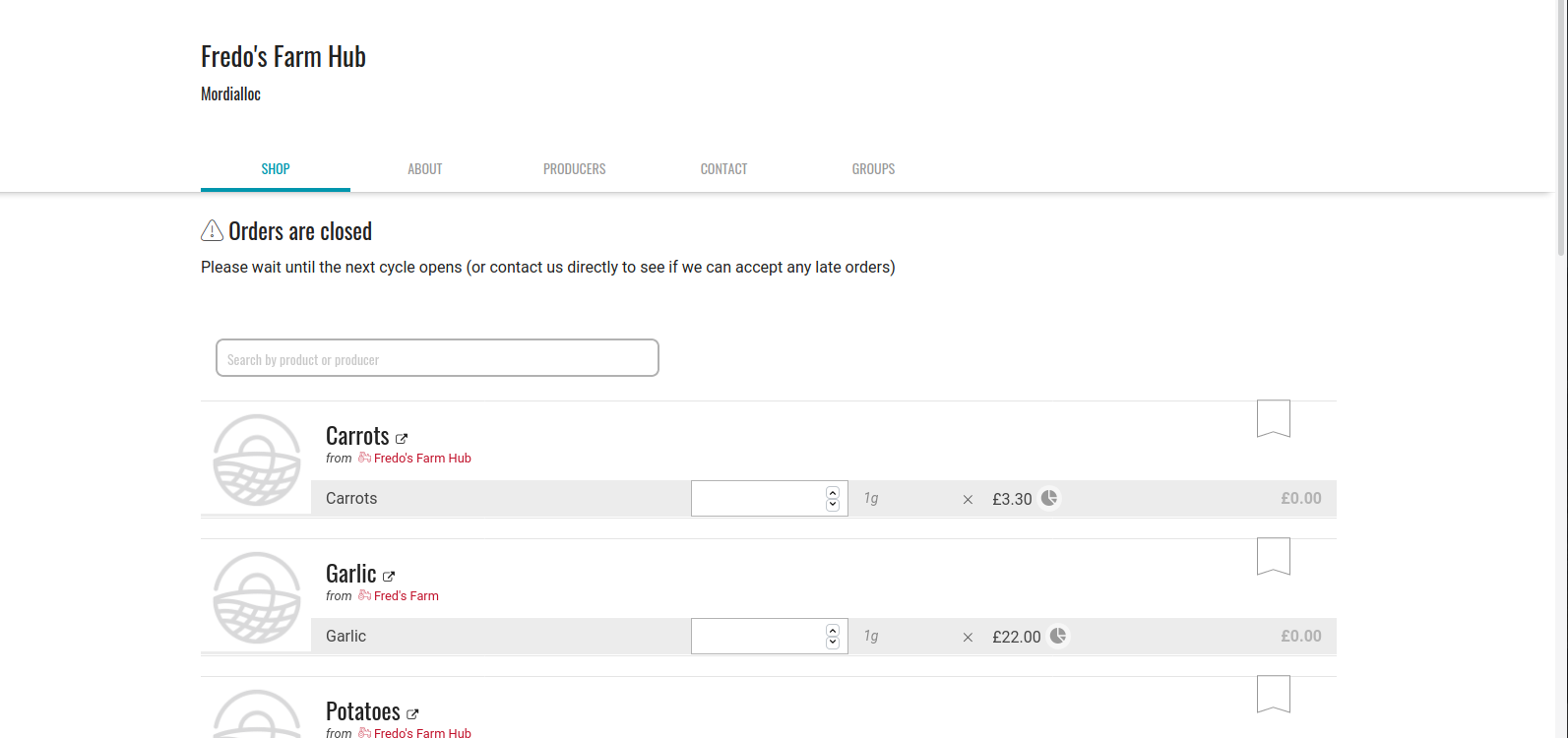Click the Fredo's Farm Hub page heading

tap(283, 57)
